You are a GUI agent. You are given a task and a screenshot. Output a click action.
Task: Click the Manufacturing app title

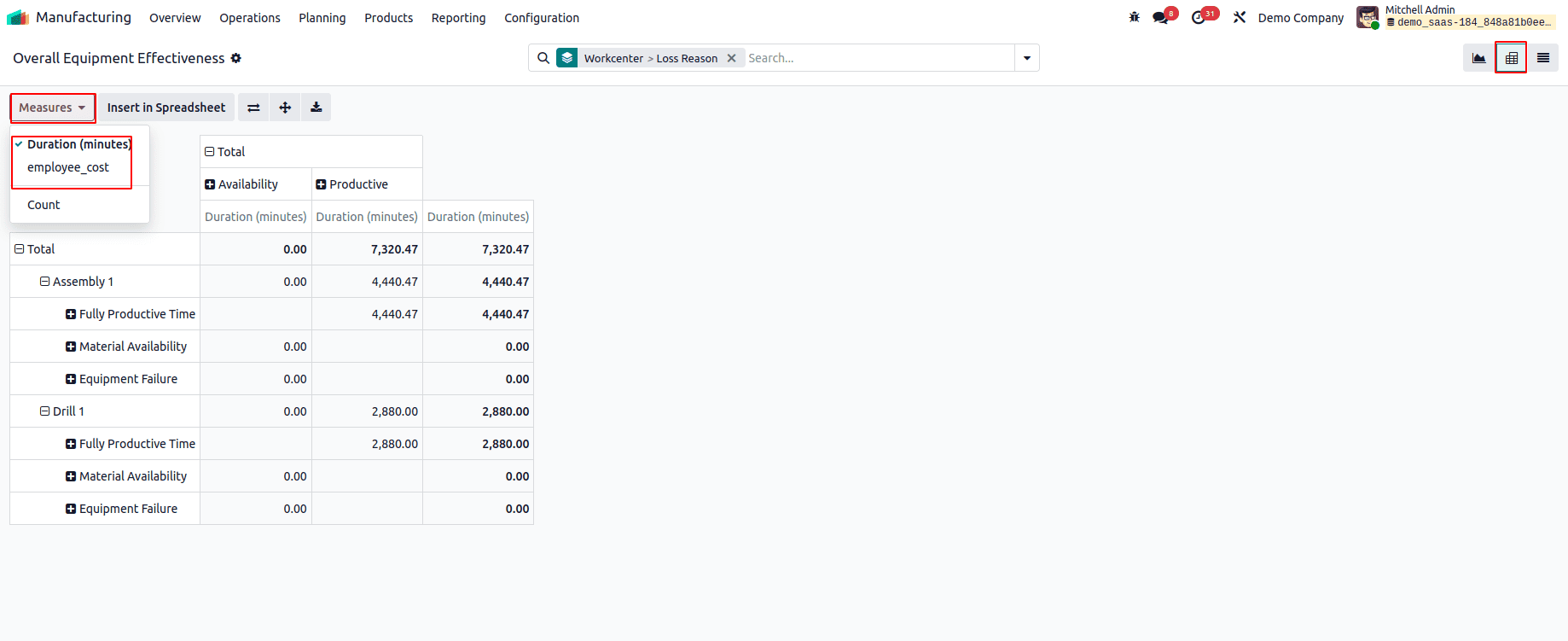84,17
